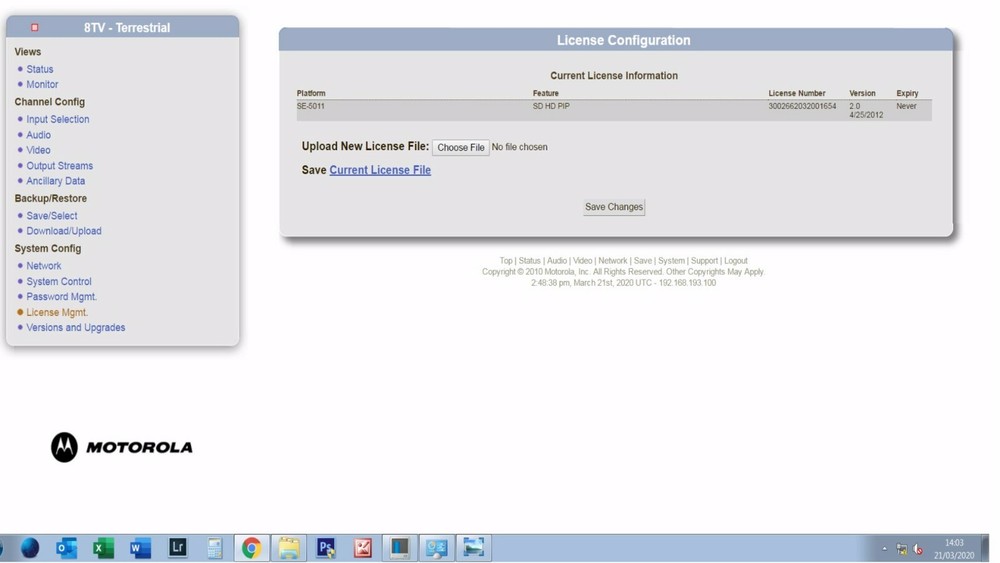1000x563 pixels.
Task: Open File Explorer from the taskbar
Action: [288, 548]
